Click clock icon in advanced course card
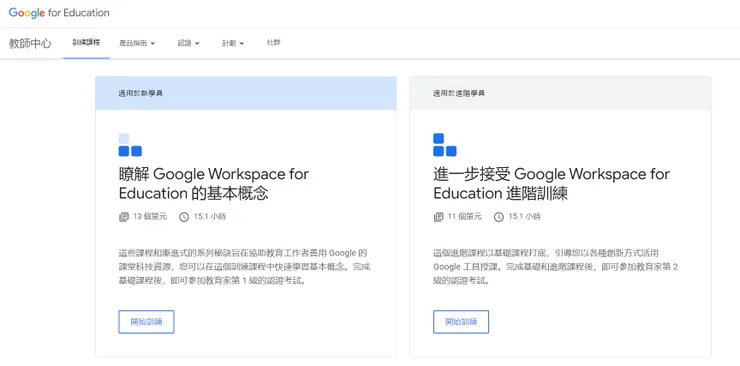740x366 pixels. (x=499, y=217)
